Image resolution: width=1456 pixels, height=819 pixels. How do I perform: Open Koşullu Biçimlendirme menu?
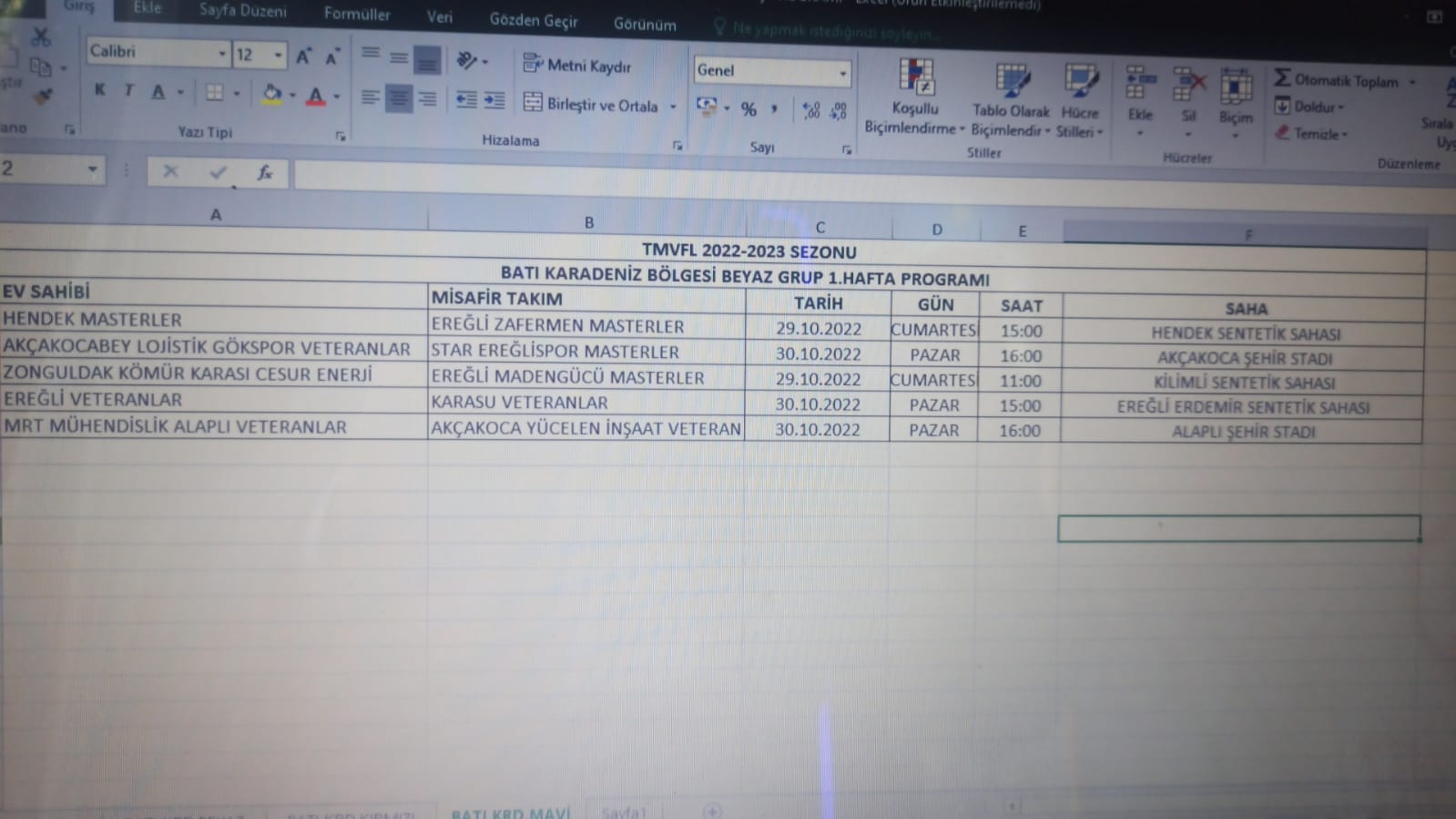[x=914, y=97]
